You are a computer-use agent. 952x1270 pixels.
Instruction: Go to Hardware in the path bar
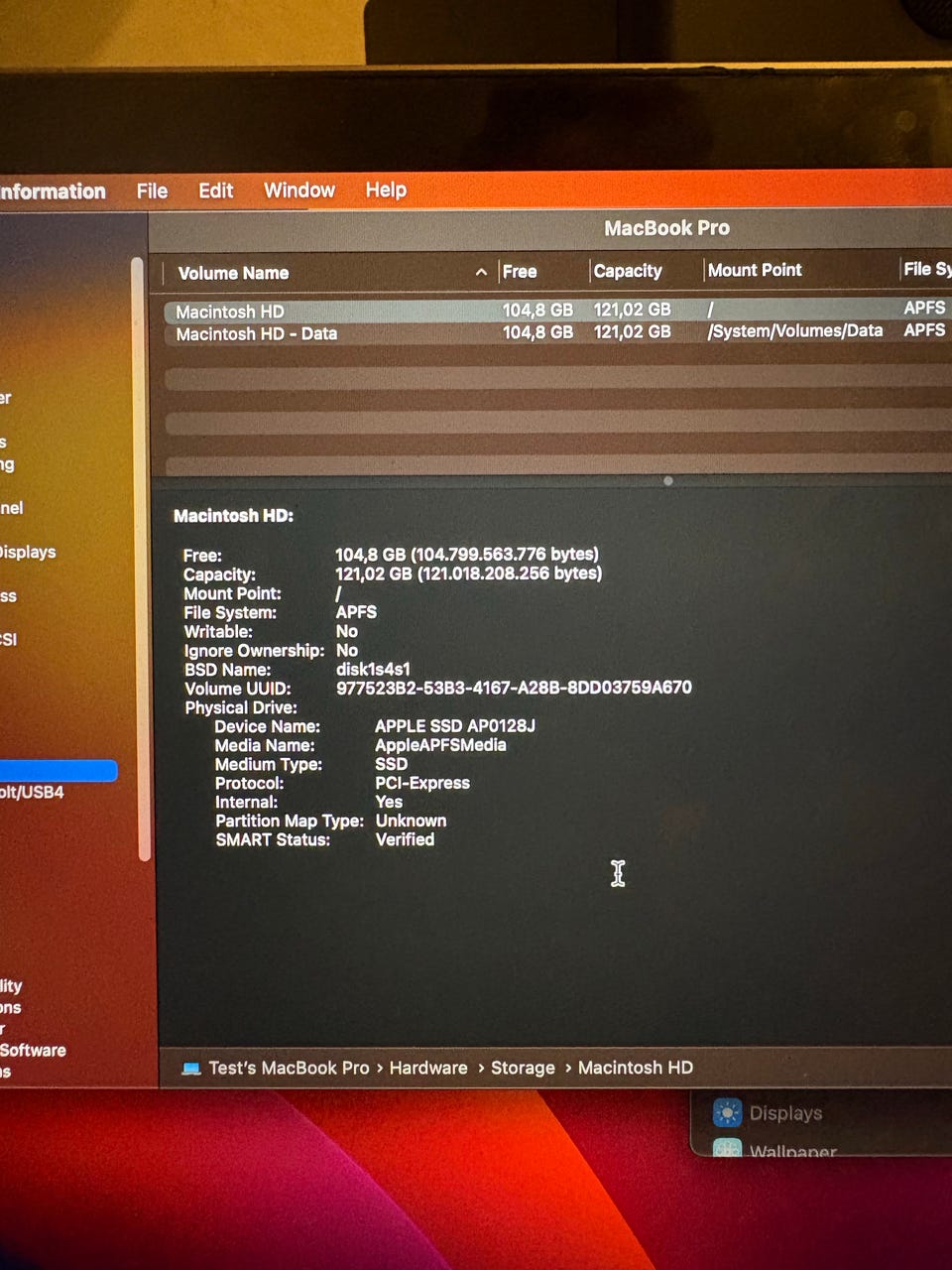pyautogui.click(x=428, y=1068)
